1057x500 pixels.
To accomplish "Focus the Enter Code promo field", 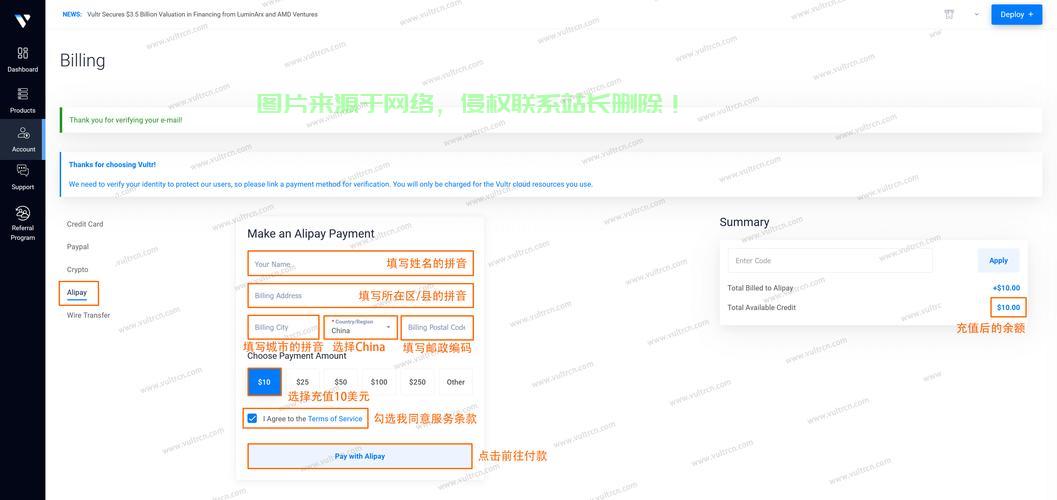I will coord(830,261).
